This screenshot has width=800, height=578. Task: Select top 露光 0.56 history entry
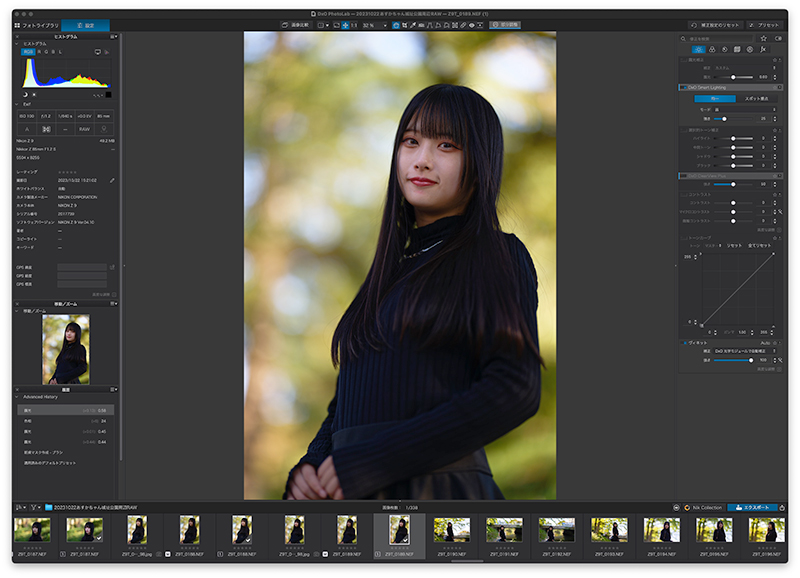tap(66, 410)
